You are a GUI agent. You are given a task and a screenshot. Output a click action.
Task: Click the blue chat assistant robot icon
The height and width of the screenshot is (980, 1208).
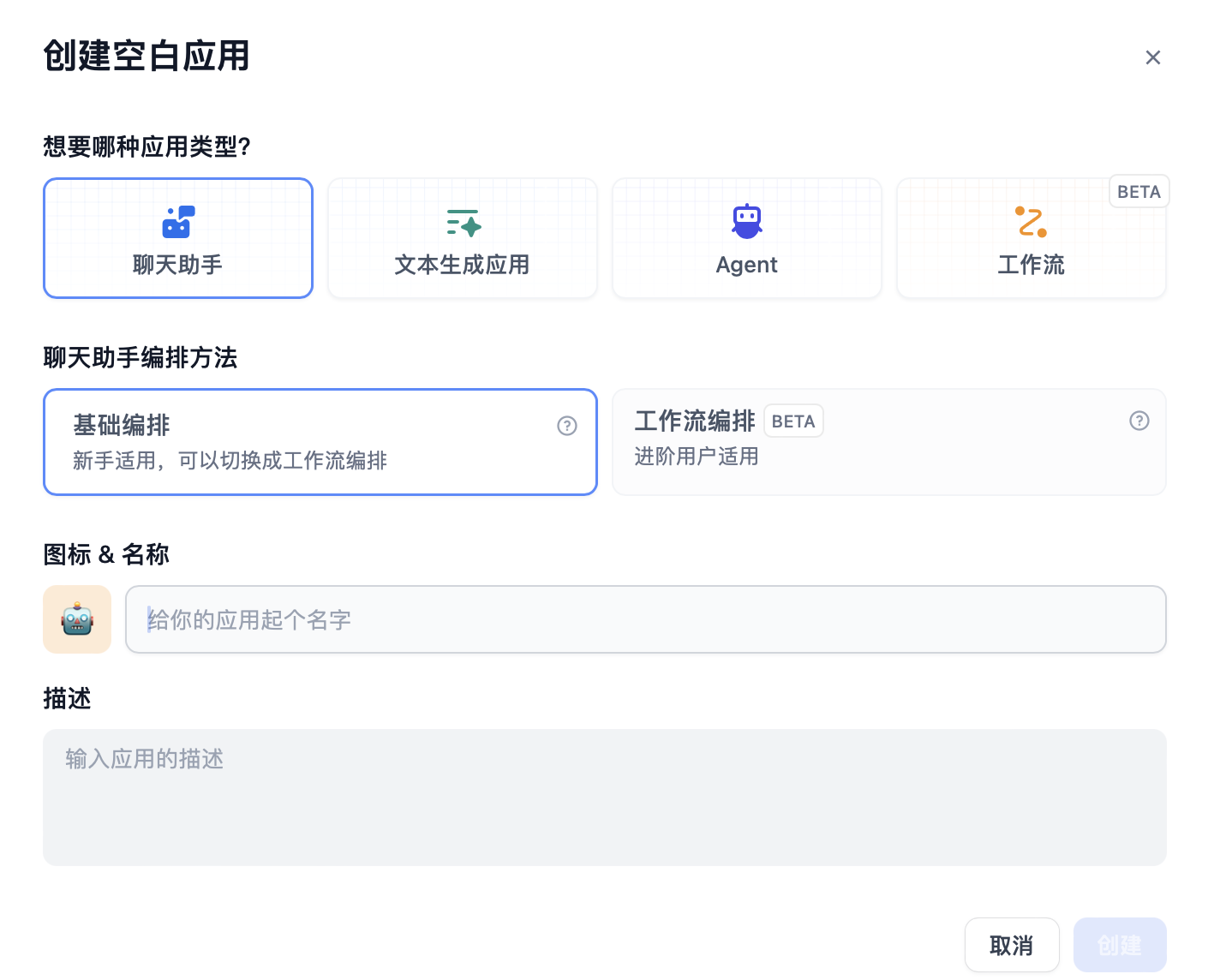[178, 222]
